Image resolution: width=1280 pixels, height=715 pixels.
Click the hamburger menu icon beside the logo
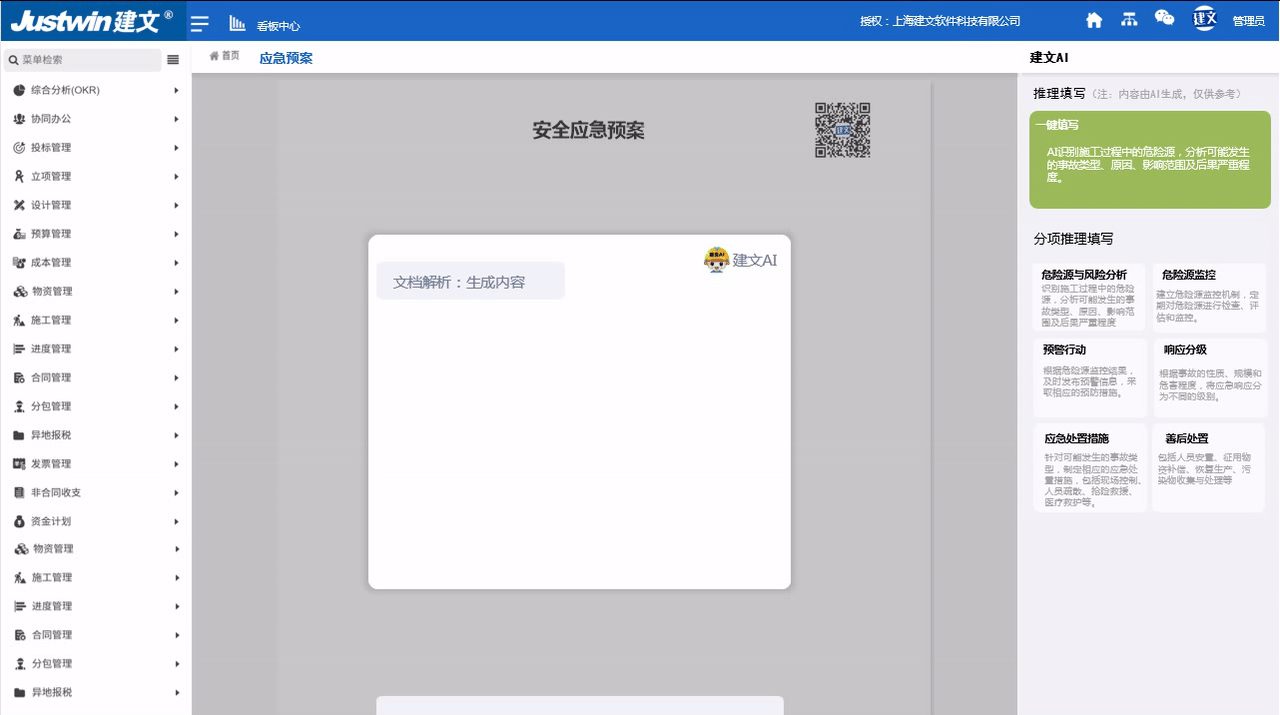[200, 23]
